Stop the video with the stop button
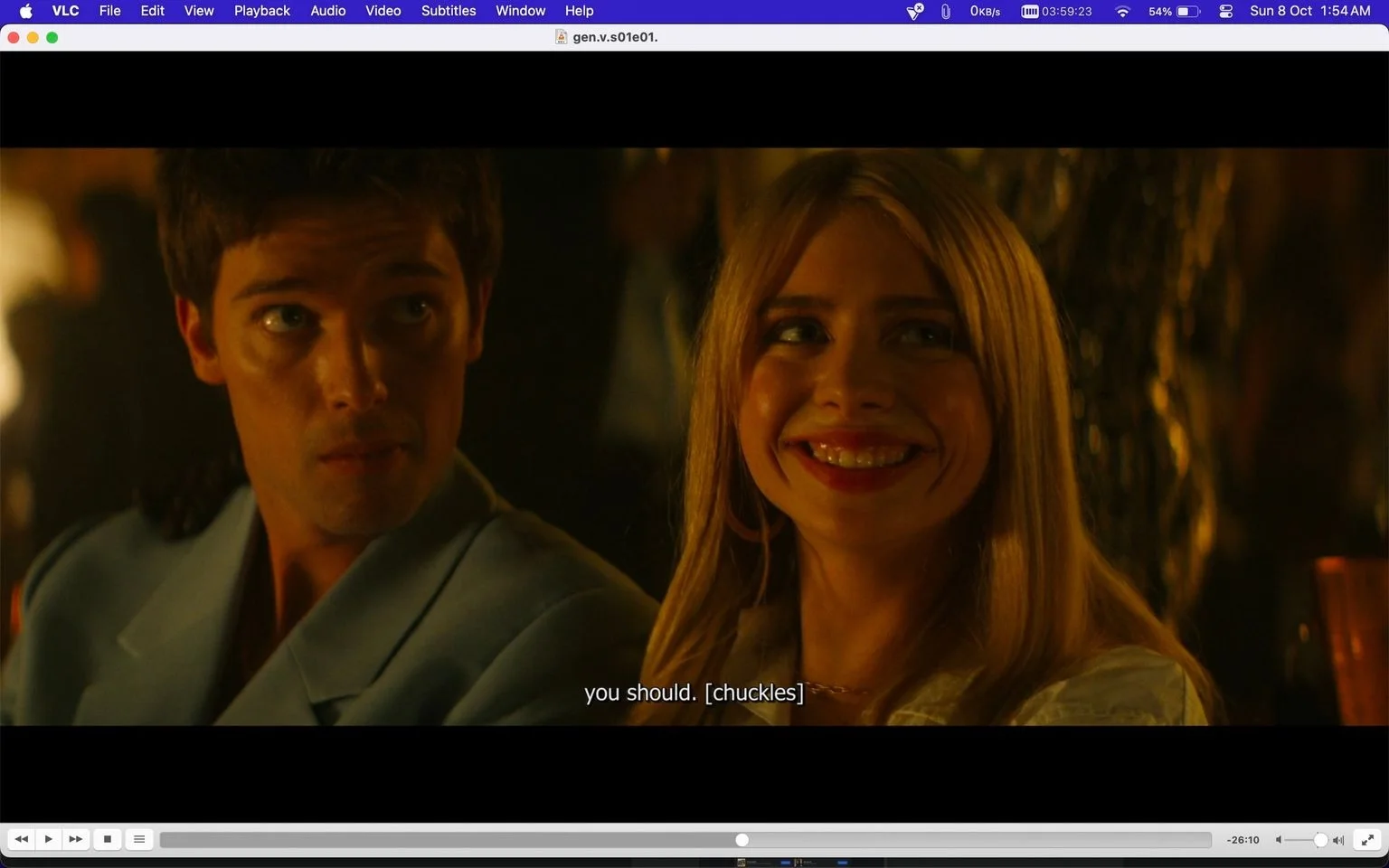The image size is (1389, 868). click(x=108, y=839)
